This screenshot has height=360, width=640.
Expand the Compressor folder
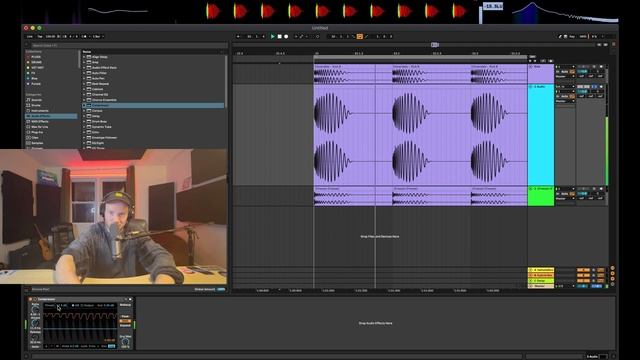pos(84,105)
